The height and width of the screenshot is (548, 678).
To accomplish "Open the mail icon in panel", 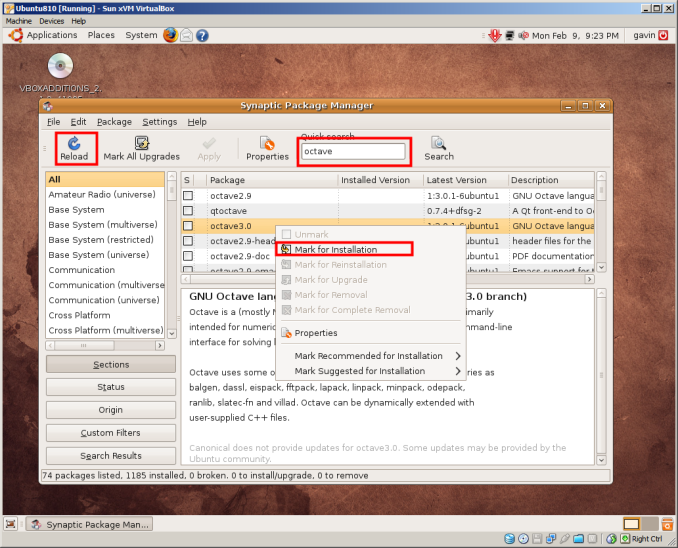I will point(186,35).
